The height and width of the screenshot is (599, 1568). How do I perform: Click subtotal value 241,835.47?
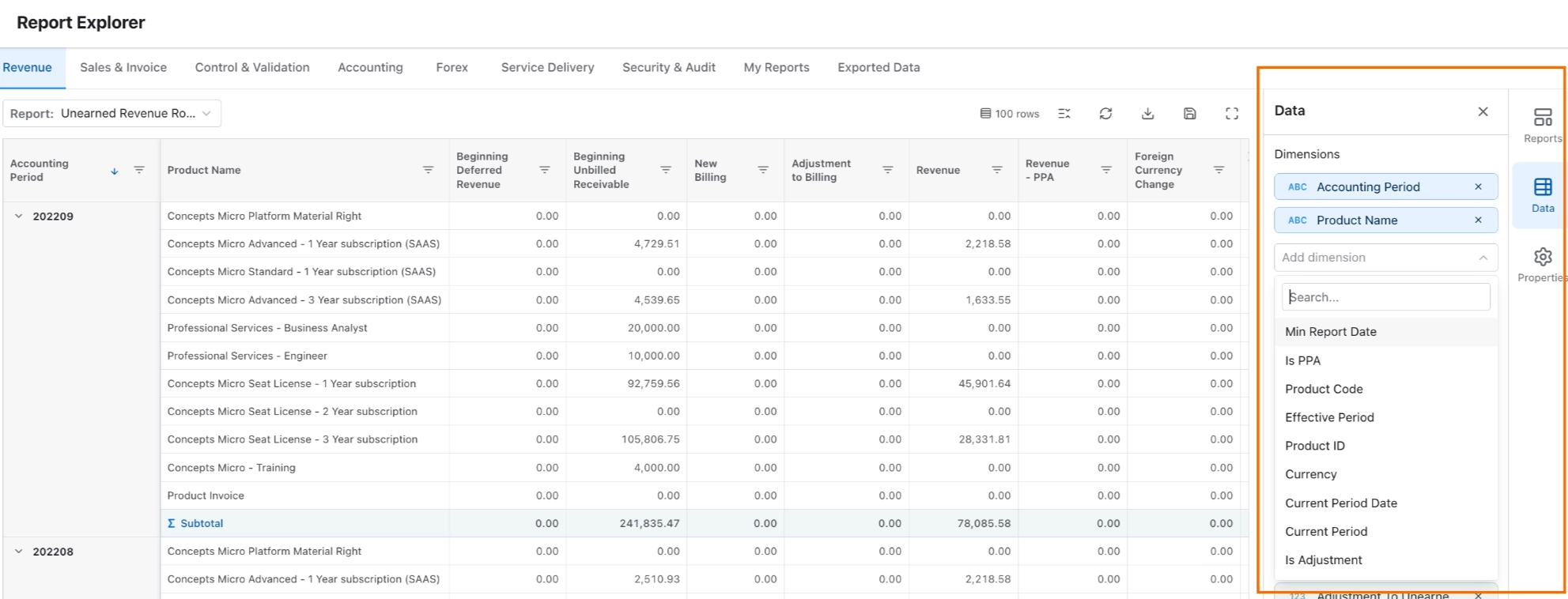click(649, 523)
